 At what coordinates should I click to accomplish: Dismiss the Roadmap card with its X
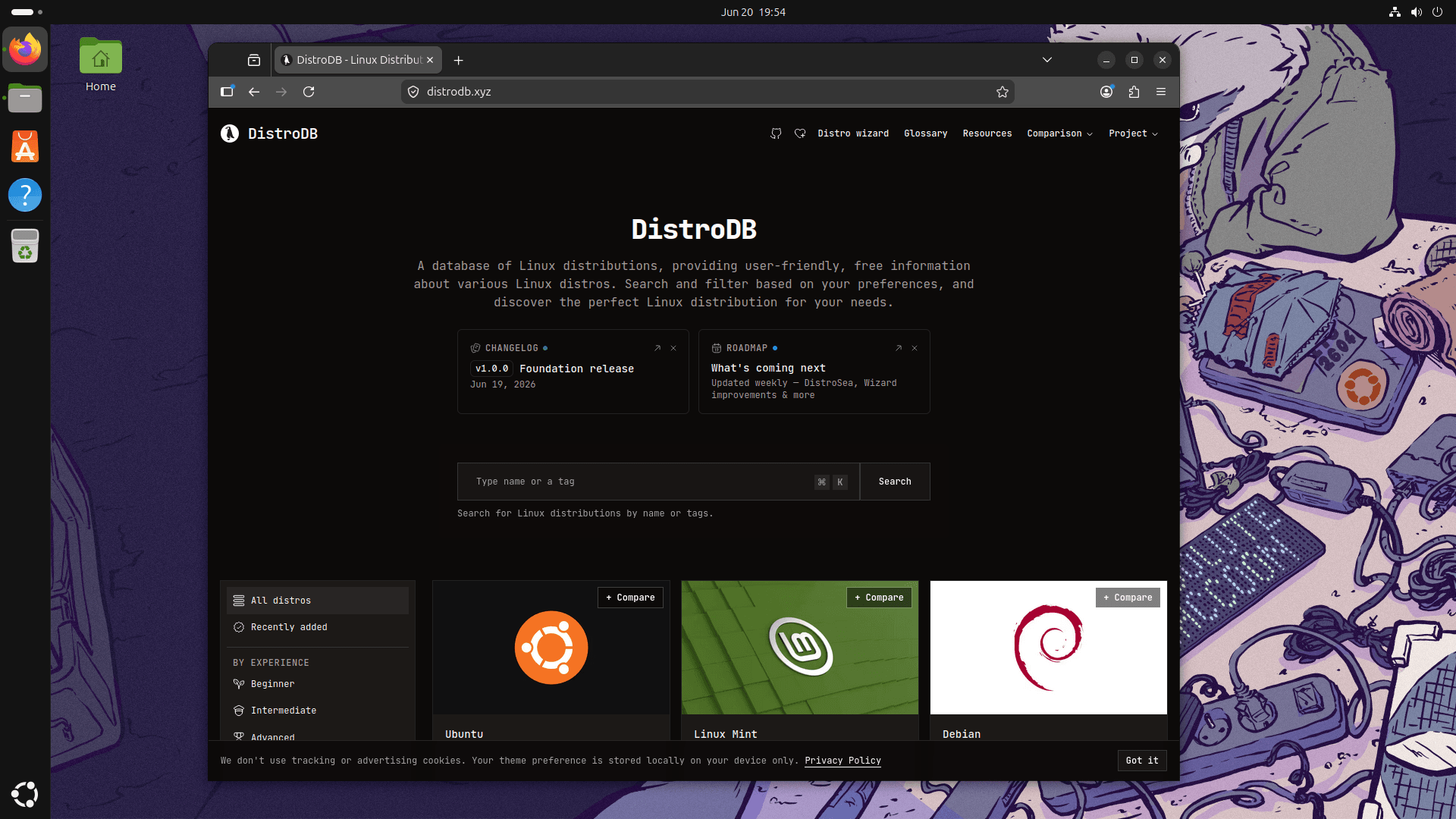915,348
